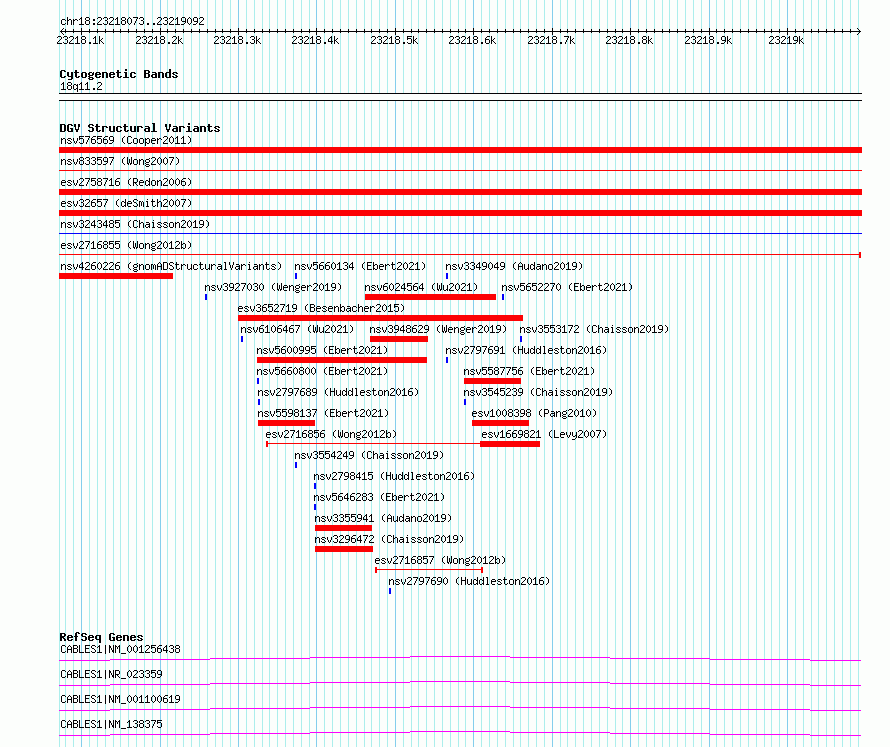Select nsv5652270 (Ebert2021) label
The image size is (890, 747).
coord(567,287)
